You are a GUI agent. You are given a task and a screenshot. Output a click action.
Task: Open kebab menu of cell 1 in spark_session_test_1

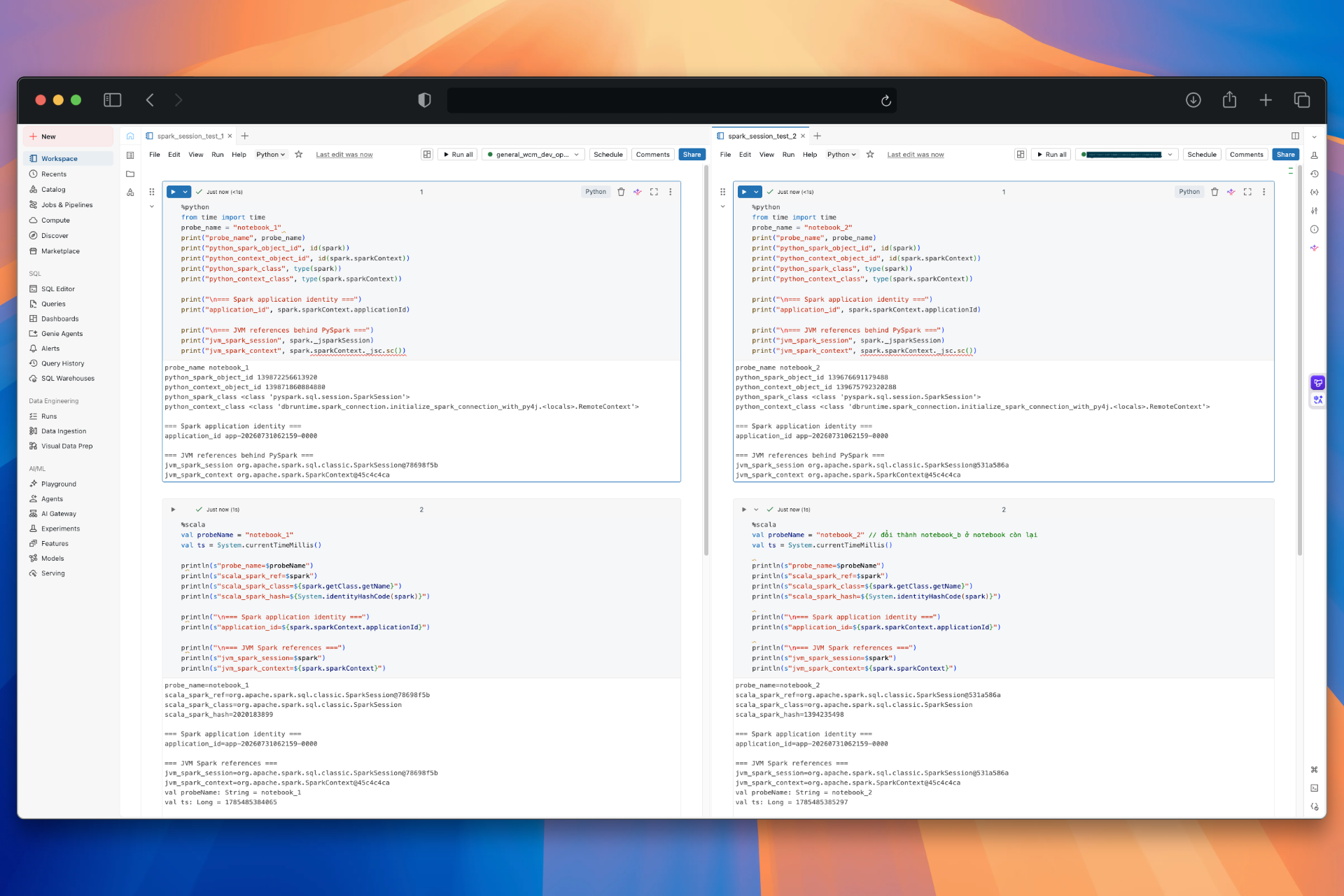[x=670, y=192]
